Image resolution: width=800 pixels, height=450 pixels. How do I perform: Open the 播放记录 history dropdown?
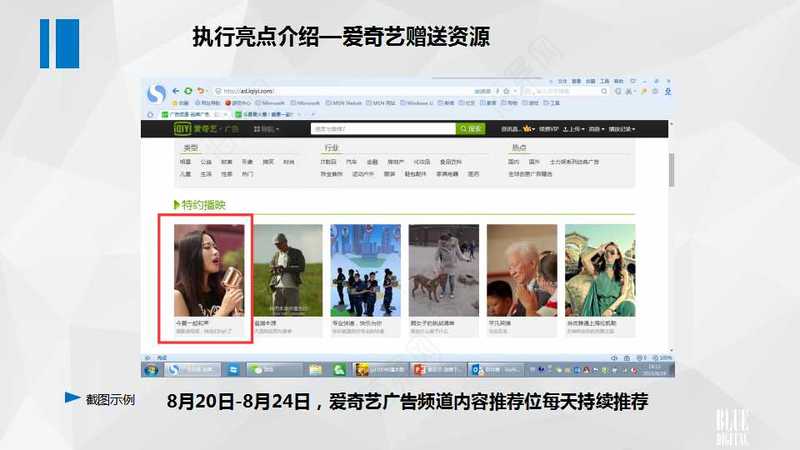(x=621, y=129)
